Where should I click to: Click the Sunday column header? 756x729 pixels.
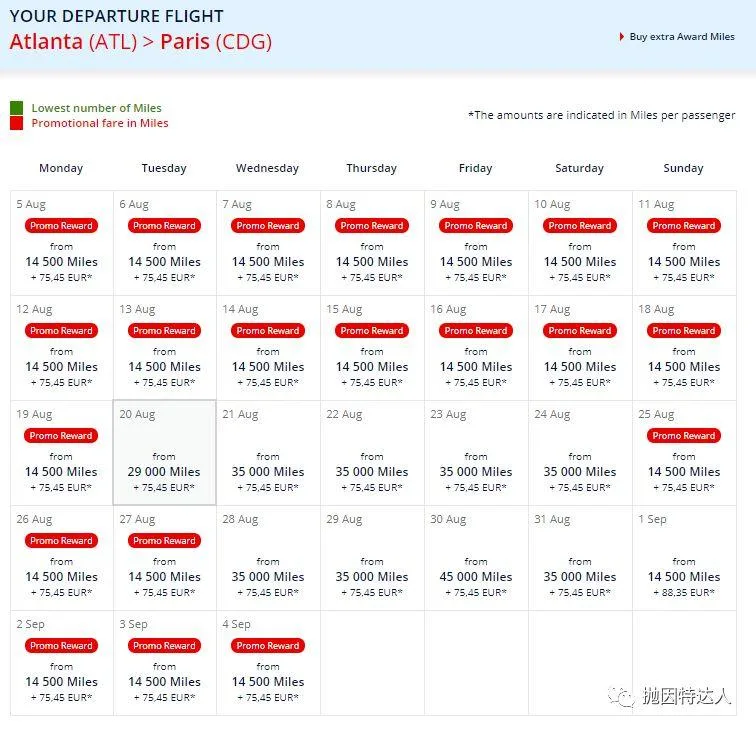[x=684, y=168]
